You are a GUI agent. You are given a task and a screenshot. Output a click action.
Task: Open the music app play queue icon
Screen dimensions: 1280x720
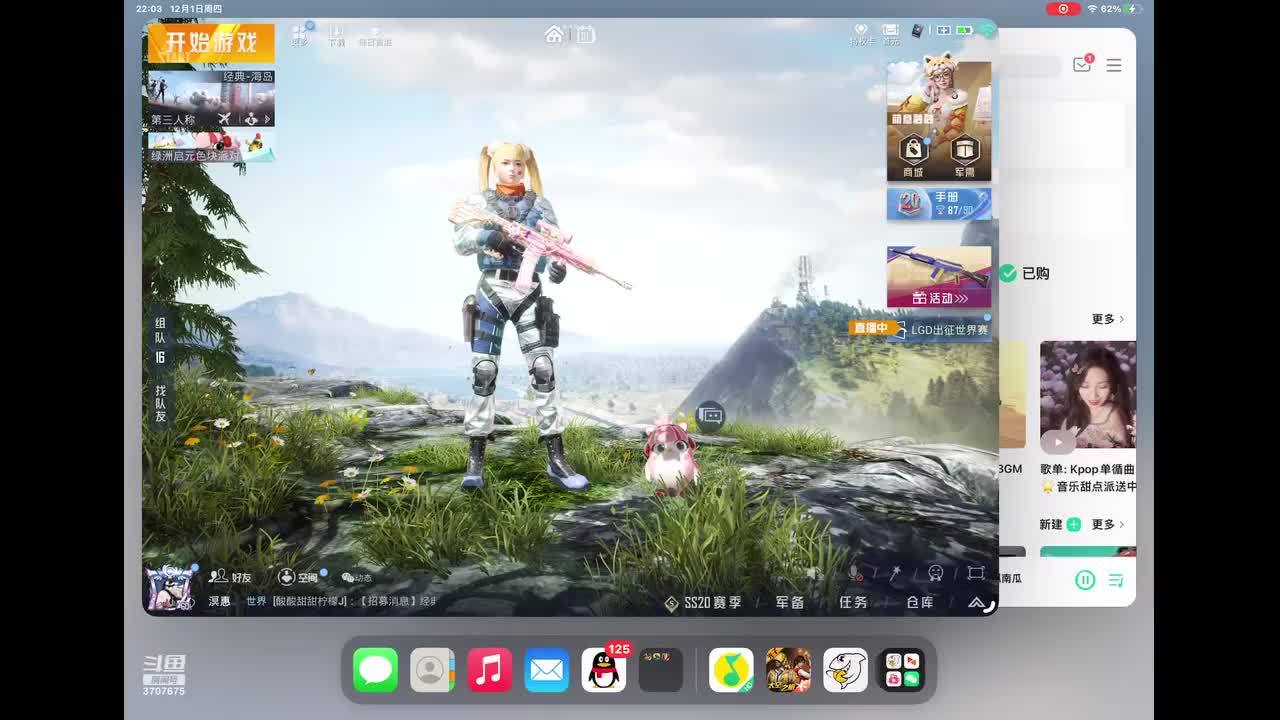pyautogui.click(x=1116, y=580)
